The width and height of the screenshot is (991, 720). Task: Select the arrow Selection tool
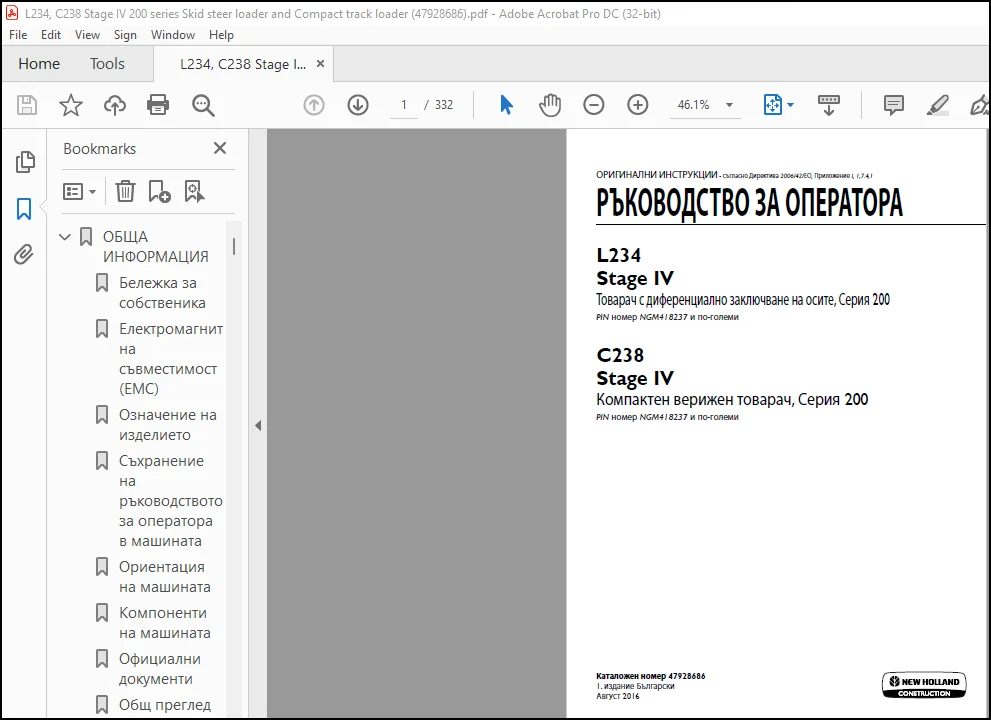(x=506, y=105)
